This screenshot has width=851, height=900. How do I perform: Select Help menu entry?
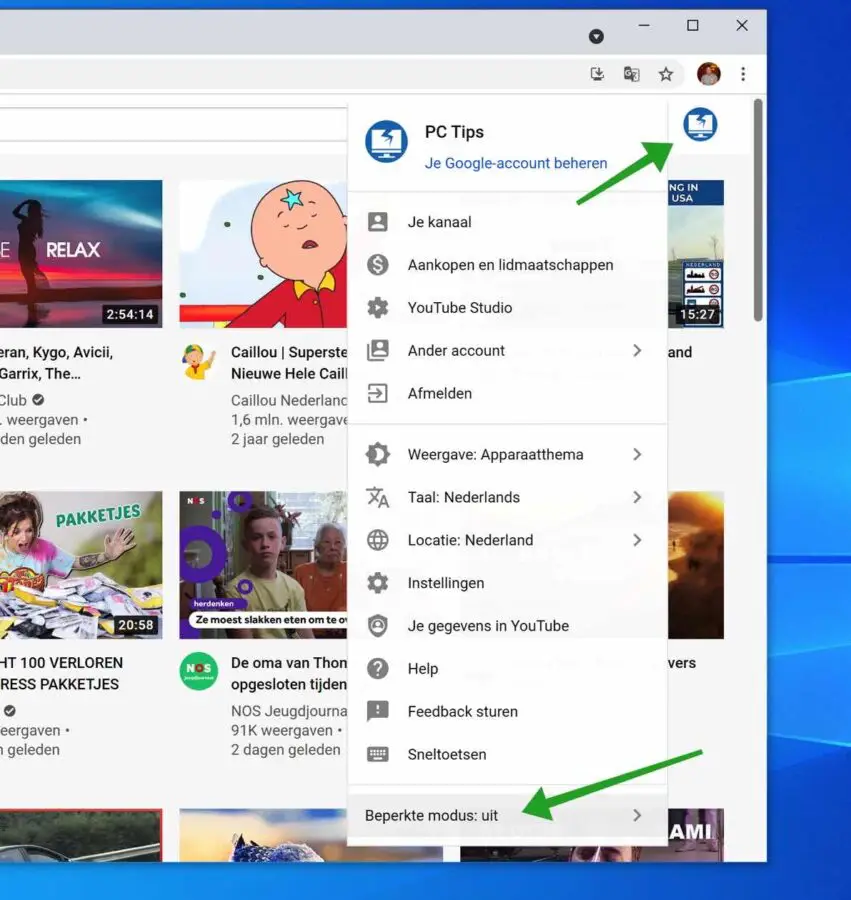[507, 668]
